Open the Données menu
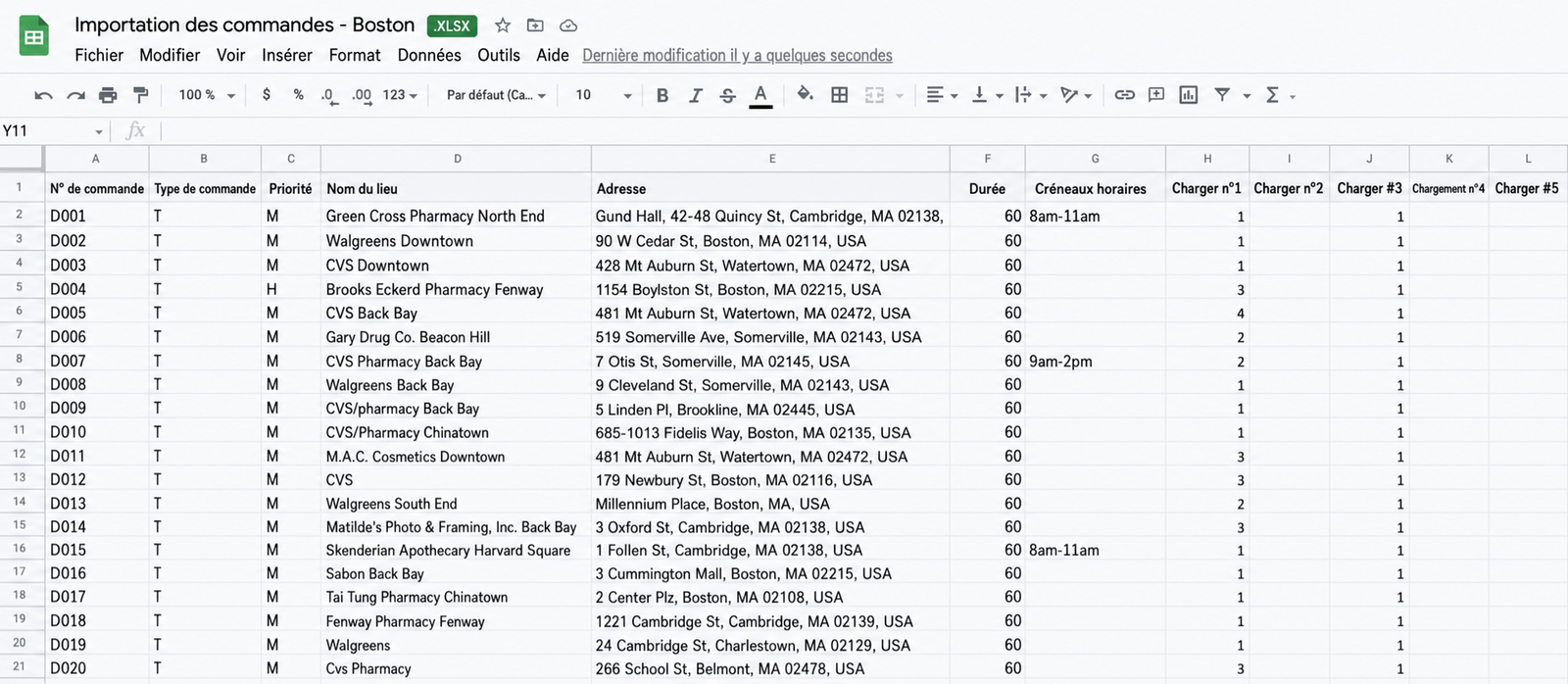1568x684 pixels. pos(429,55)
